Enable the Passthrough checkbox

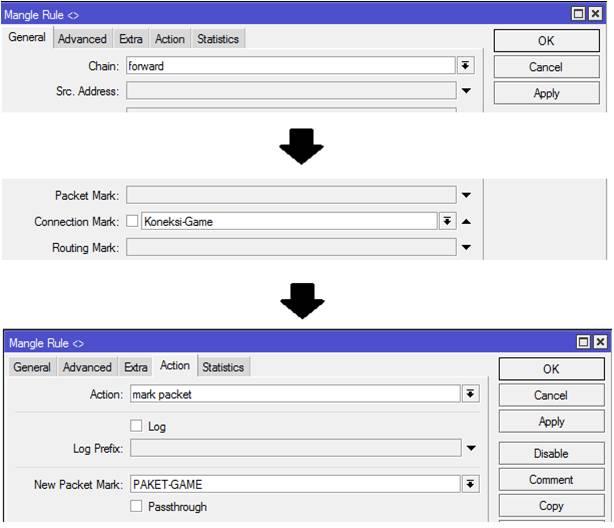point(136,506)
